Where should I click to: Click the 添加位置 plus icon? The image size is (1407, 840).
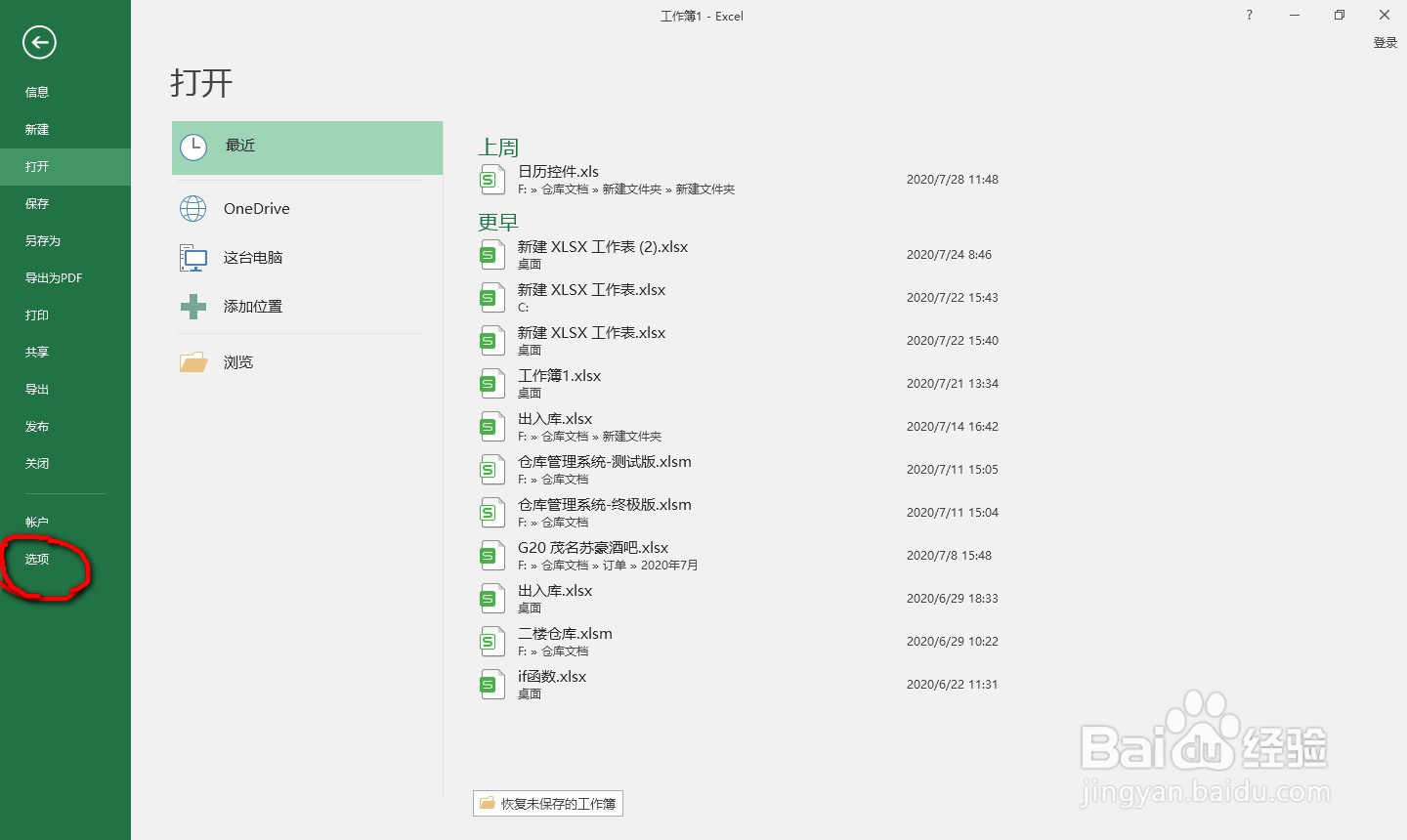(193, 307)
